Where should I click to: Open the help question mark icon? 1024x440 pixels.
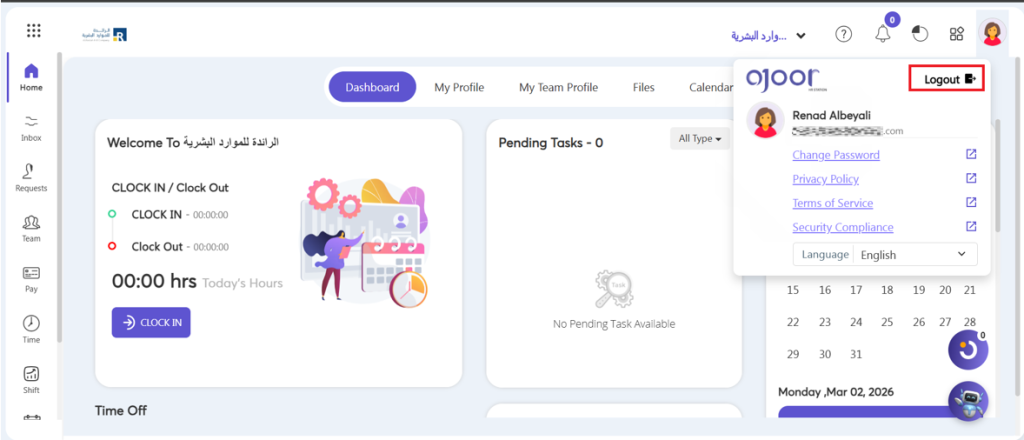click(x=843, y=34)
